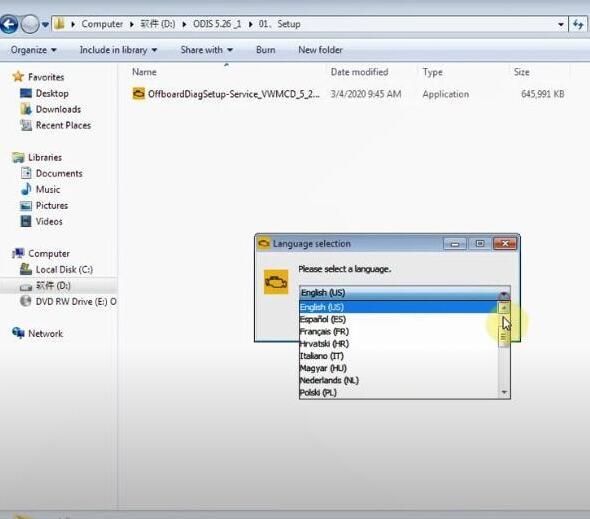590x519 pixels.
Task: Select Computer in the address breadcrumb
Action: pyautogui.click(x=102, y=24)
